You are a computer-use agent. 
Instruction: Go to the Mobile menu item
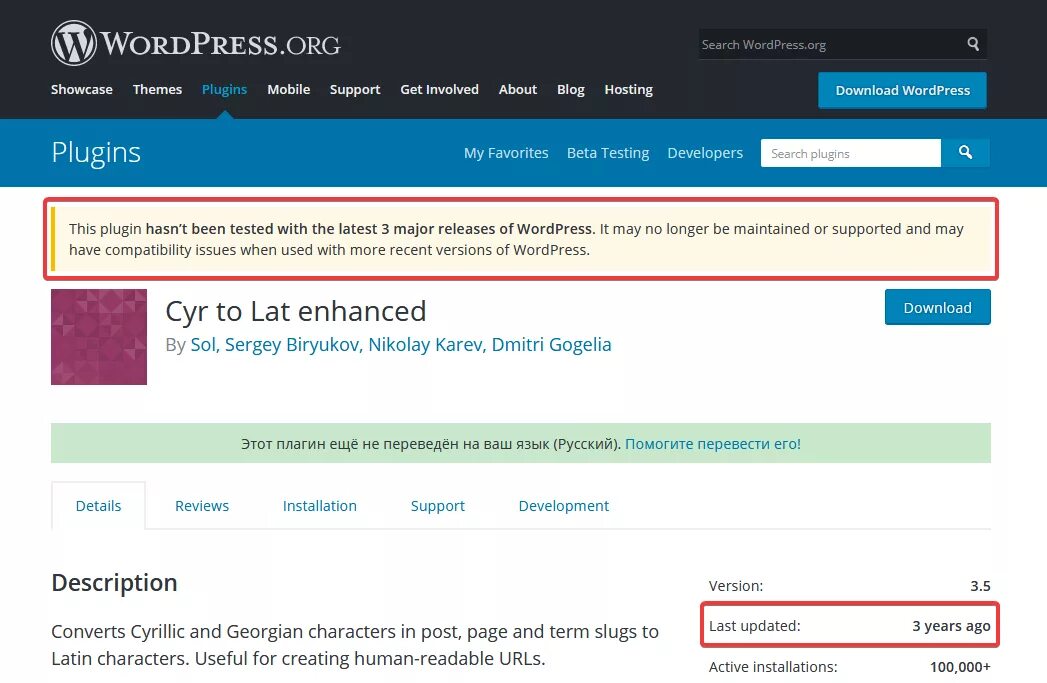[x=288, y=89]
